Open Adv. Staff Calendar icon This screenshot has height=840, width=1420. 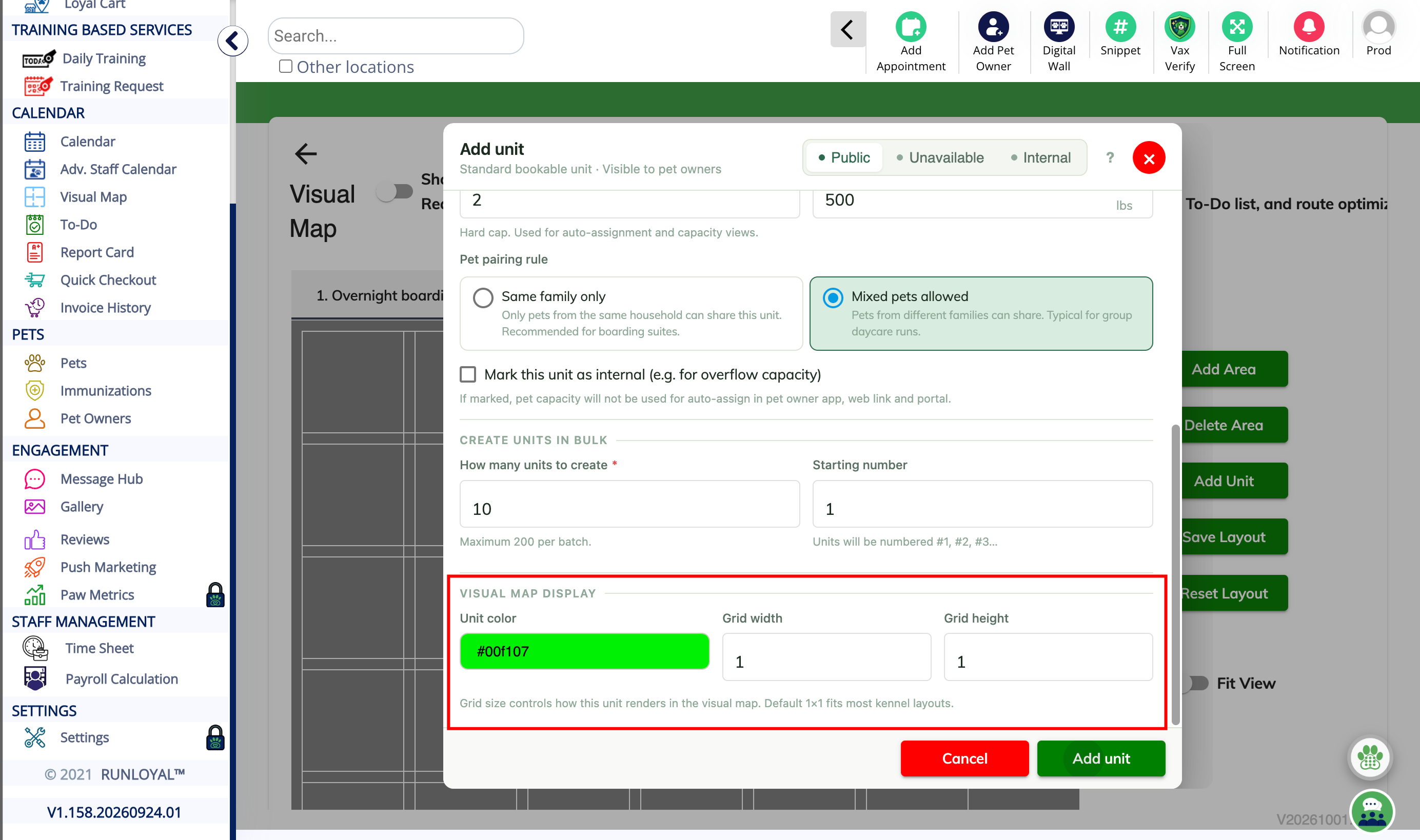[x=34, y=169]
